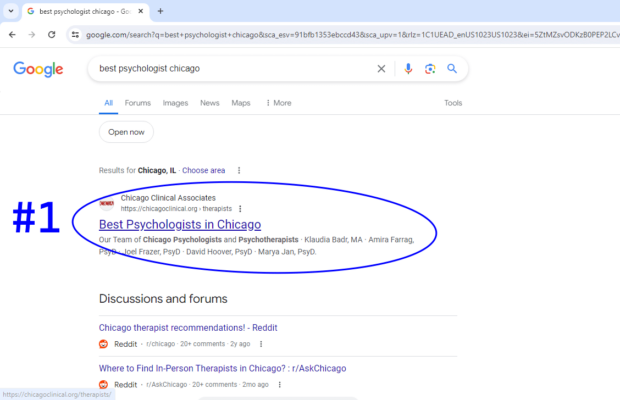Click the magnifying glass search button

[x=452, y=69]
